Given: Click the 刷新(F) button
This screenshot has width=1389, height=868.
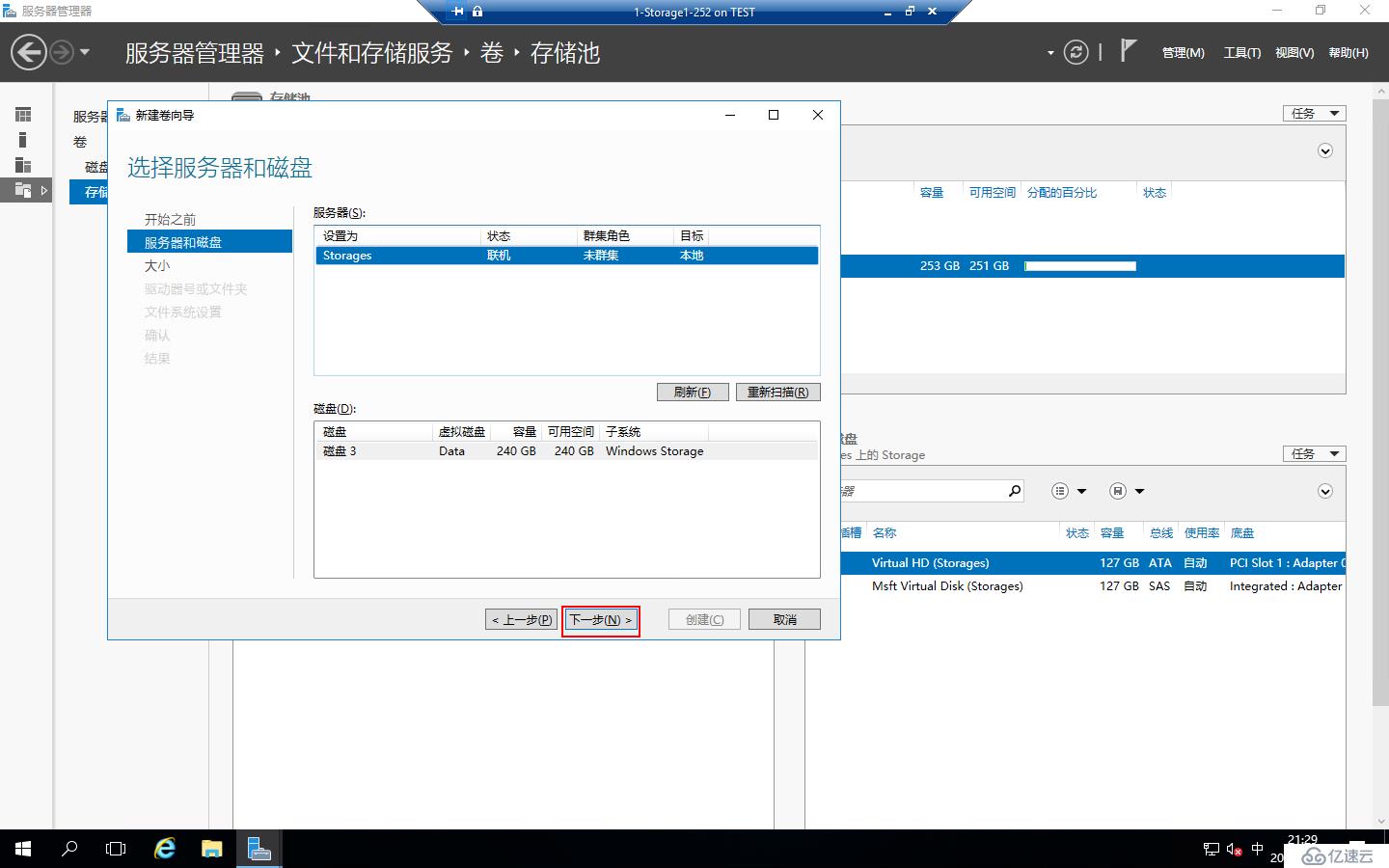Looking at the screenshot, I should click(x=693, y=392).
